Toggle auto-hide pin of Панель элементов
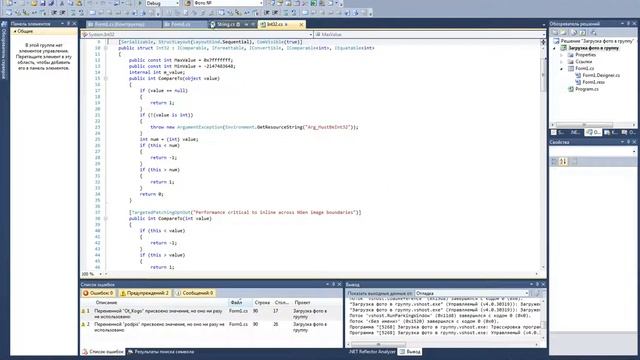The height and width of the screenshot is (360, 640). point(68,24)
